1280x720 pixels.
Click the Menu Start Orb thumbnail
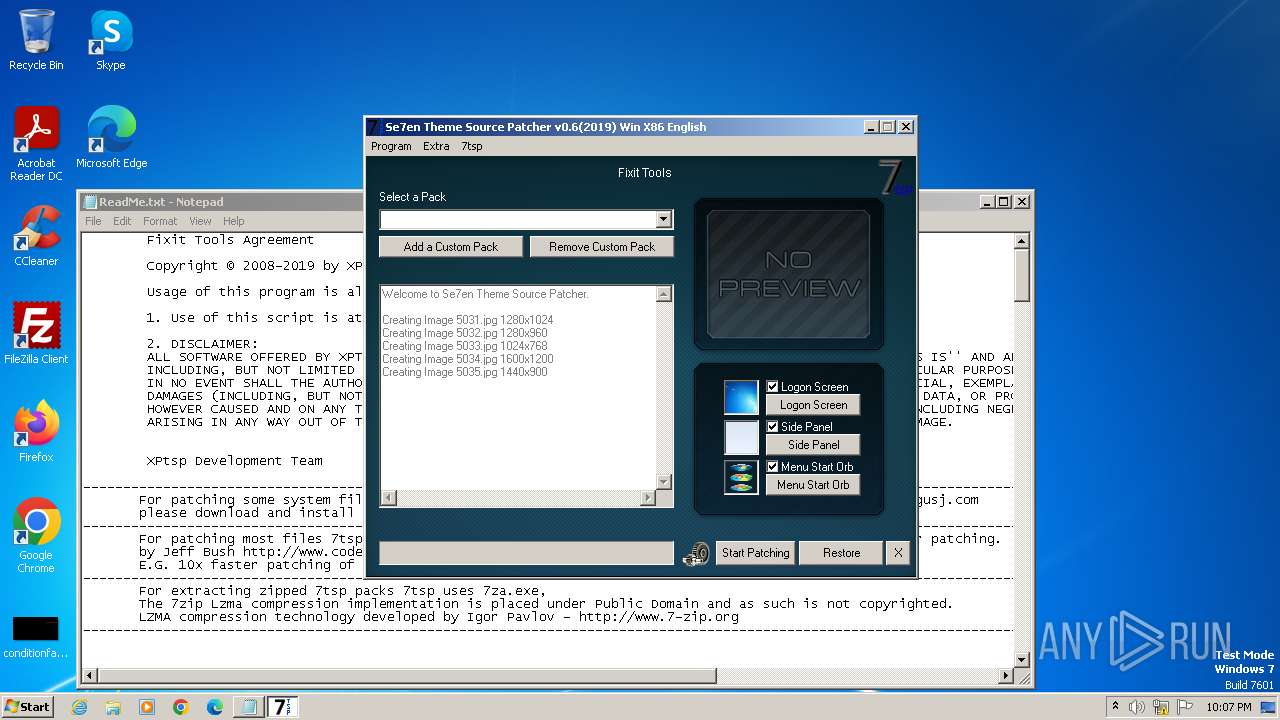click(742, 477)
